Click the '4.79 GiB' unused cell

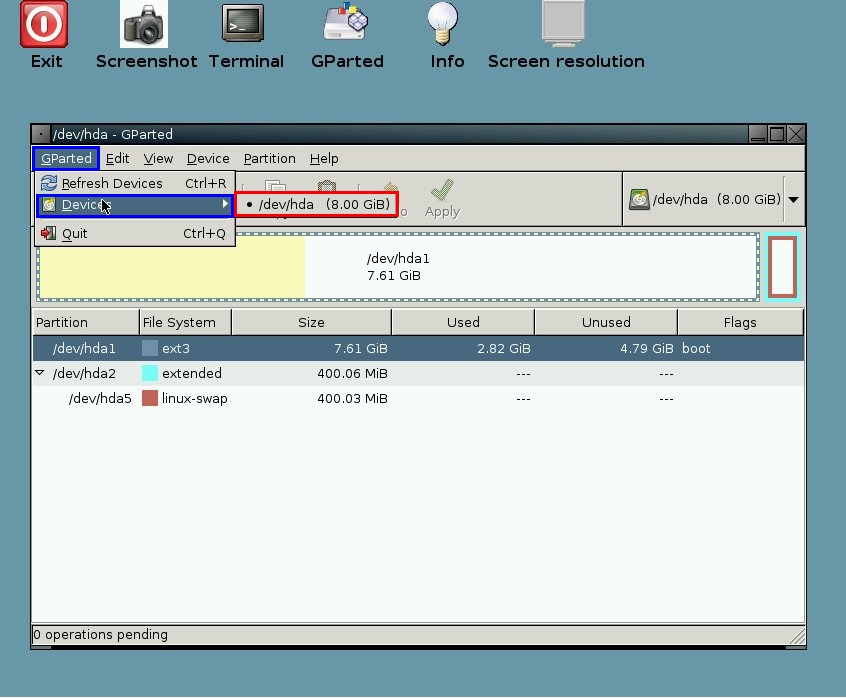646,348
